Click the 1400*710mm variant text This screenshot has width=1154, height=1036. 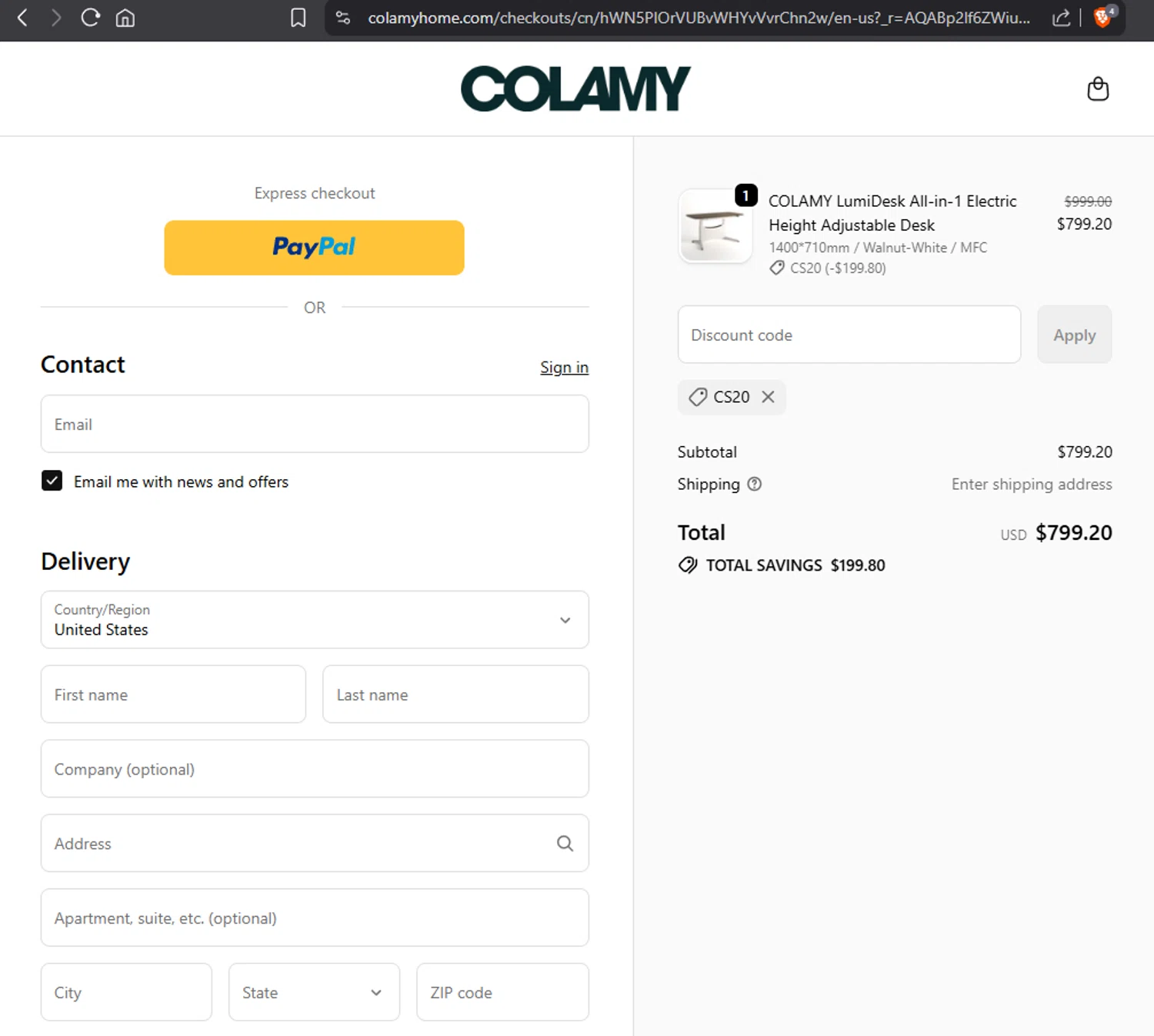coord(878,248)
